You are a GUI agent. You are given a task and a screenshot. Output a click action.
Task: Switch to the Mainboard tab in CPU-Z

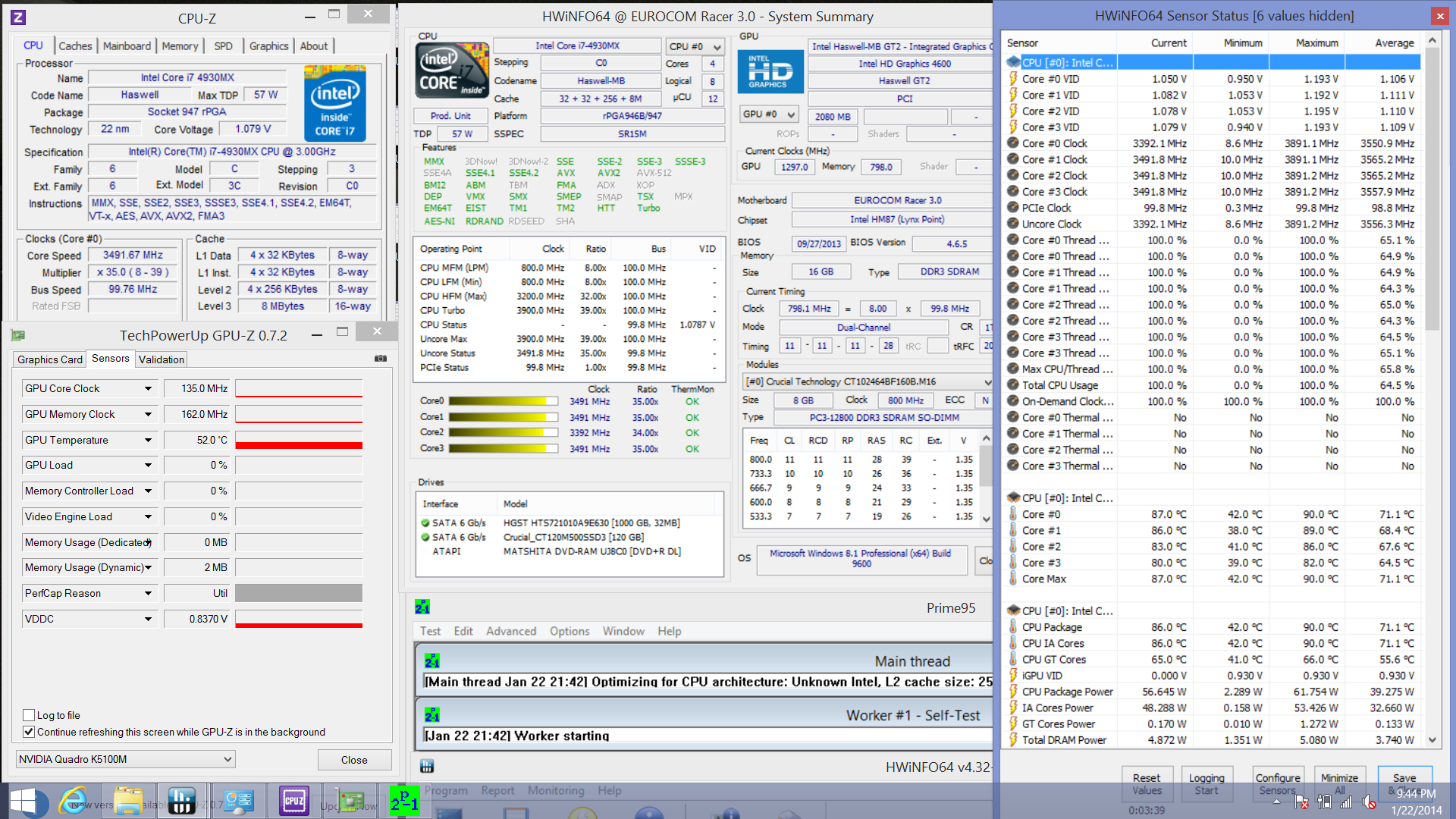point(127,46)
